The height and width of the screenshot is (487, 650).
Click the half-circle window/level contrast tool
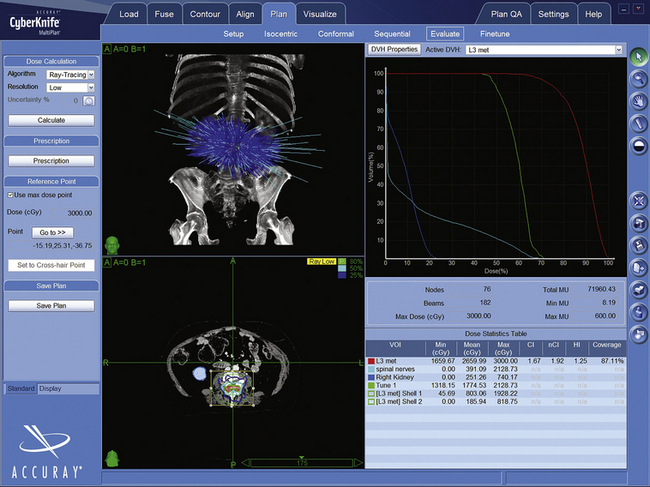click(x=638, y=145)
